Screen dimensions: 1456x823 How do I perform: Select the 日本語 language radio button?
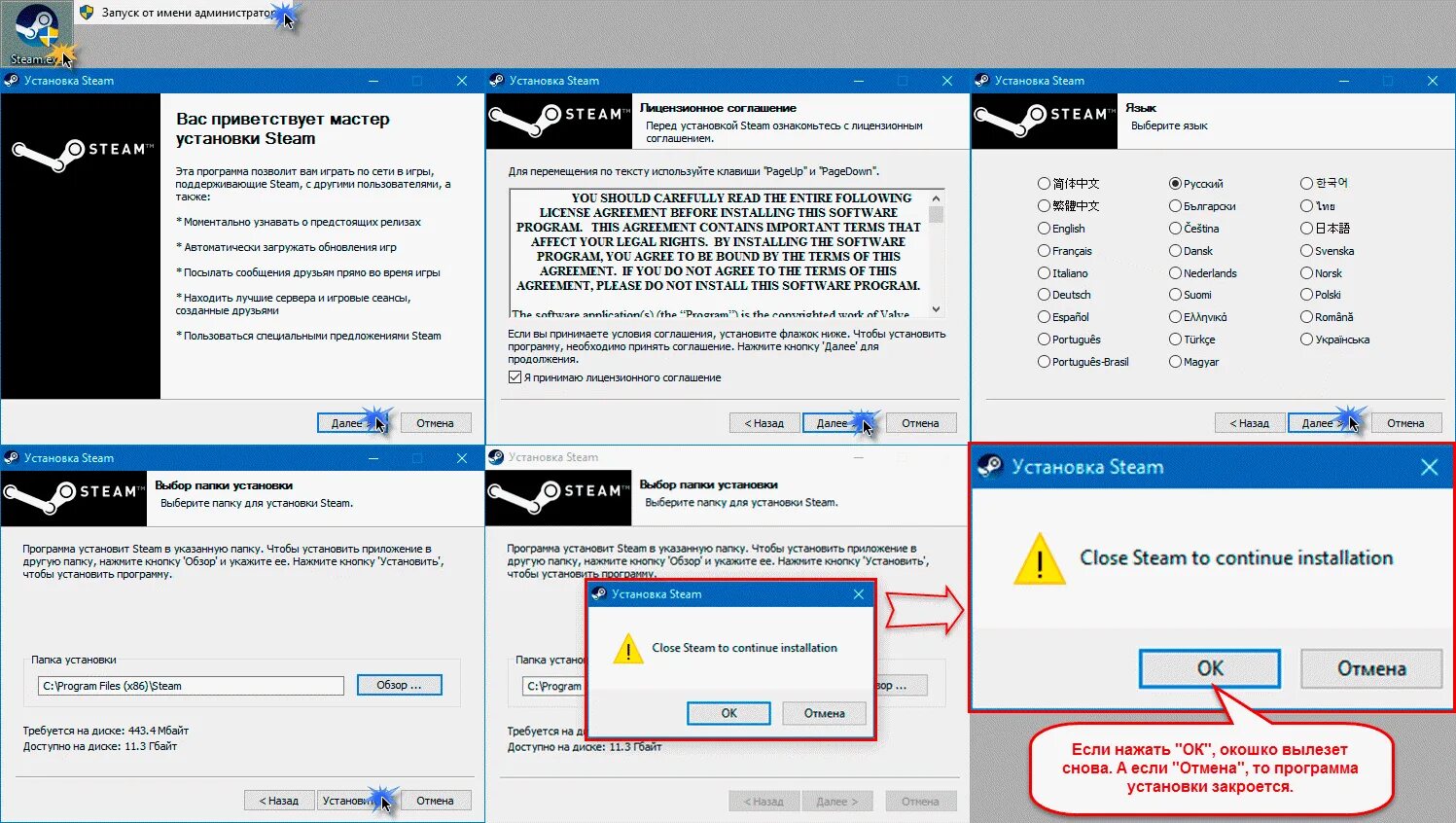tap(1306, 229)
